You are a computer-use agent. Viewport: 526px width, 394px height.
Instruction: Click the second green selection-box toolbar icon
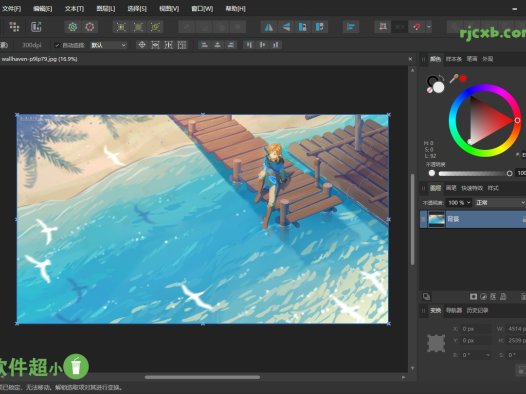(x=138, y=27)
